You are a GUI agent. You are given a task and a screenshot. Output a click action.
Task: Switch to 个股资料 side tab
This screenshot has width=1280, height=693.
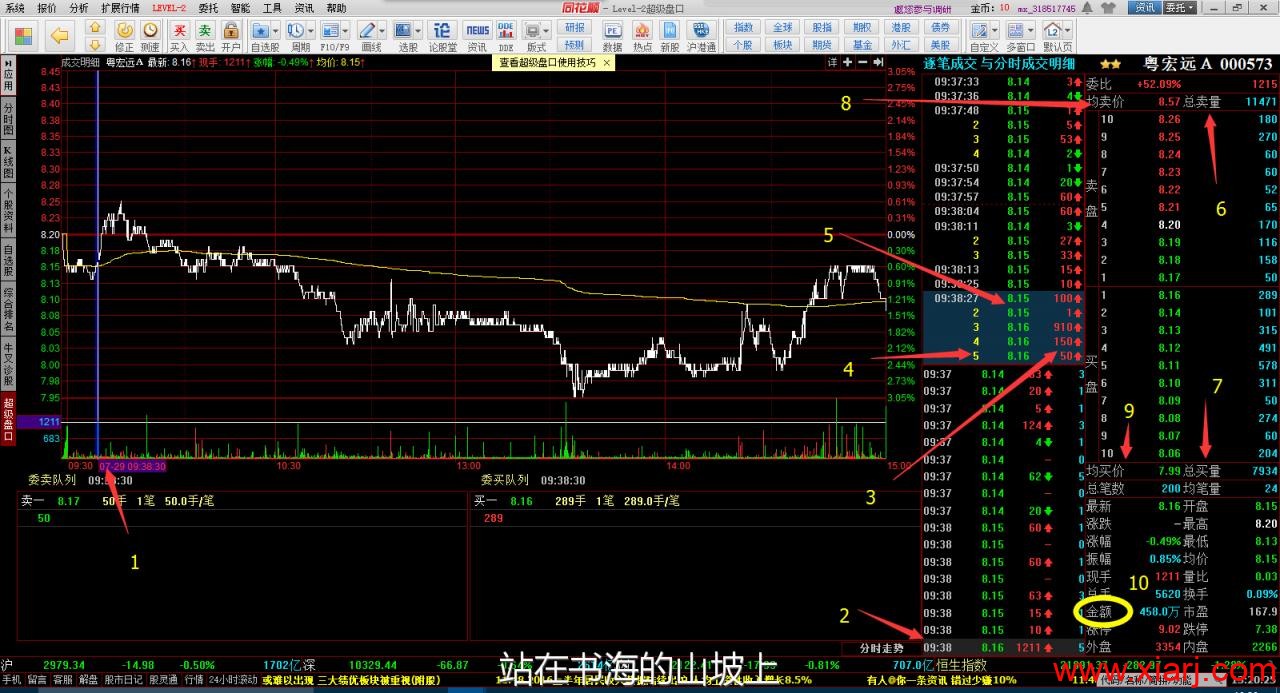click(8, 209)
